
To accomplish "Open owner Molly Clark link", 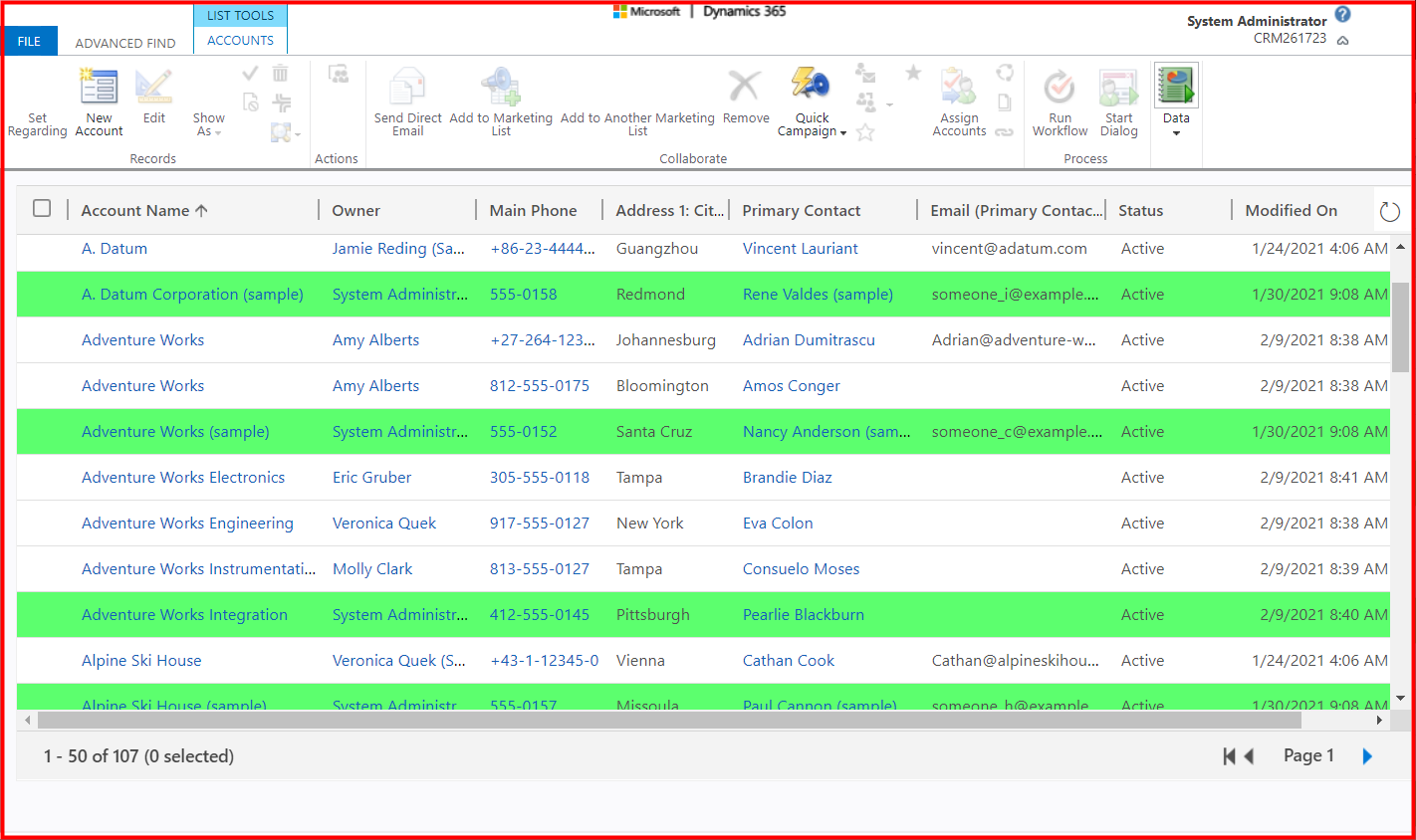I will (x=372, y=569).
